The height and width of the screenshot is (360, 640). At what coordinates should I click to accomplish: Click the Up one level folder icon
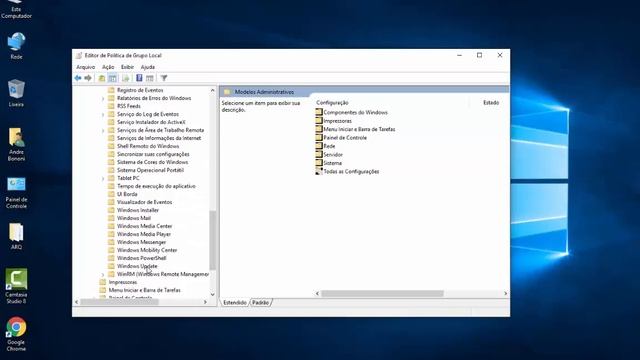pos(102,78)
